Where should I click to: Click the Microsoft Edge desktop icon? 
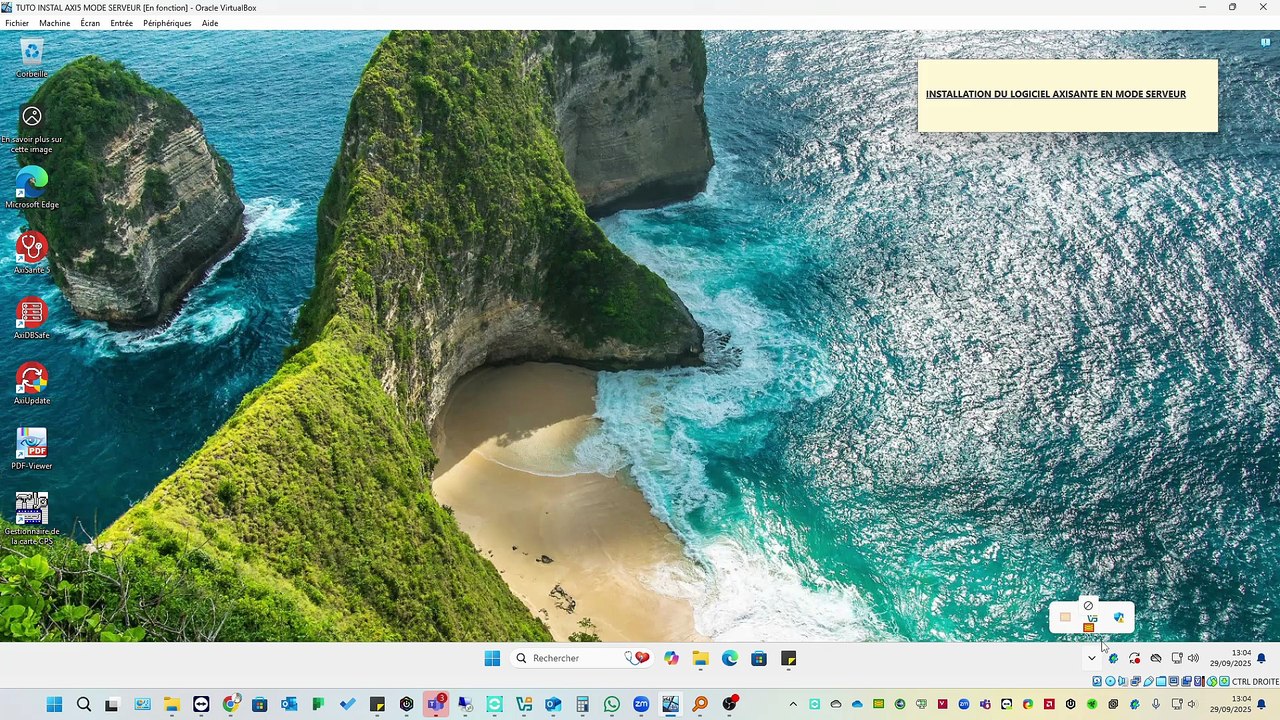click(x=32, y=188)
